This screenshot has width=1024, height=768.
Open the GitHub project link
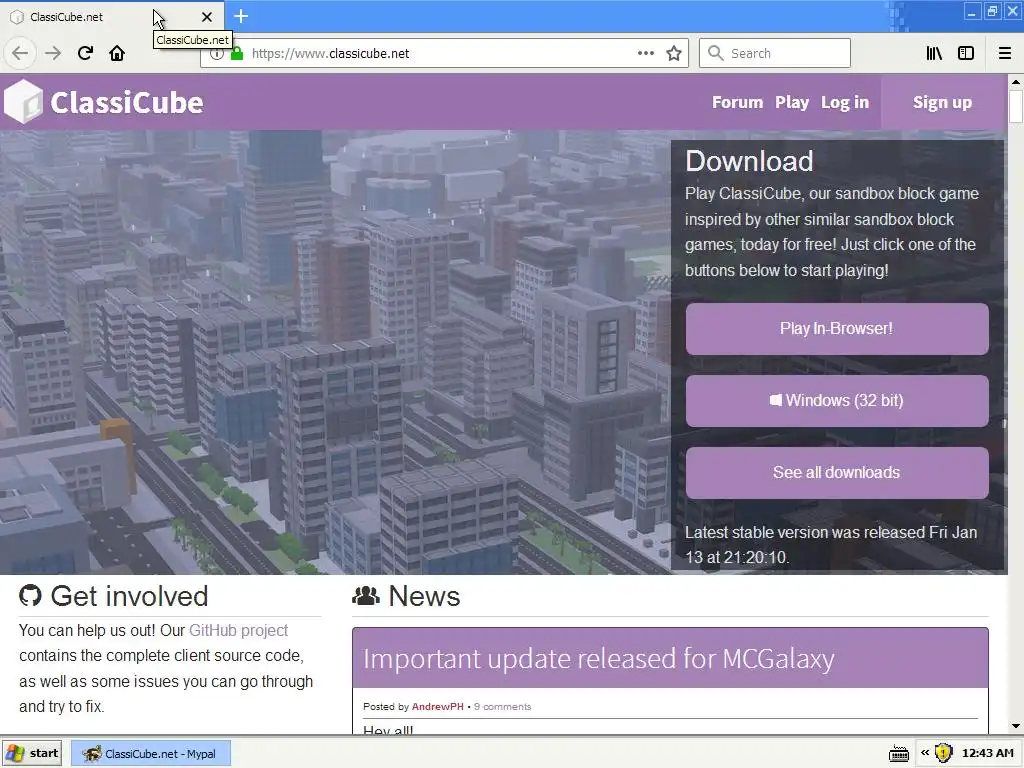(x=238, y=630)
